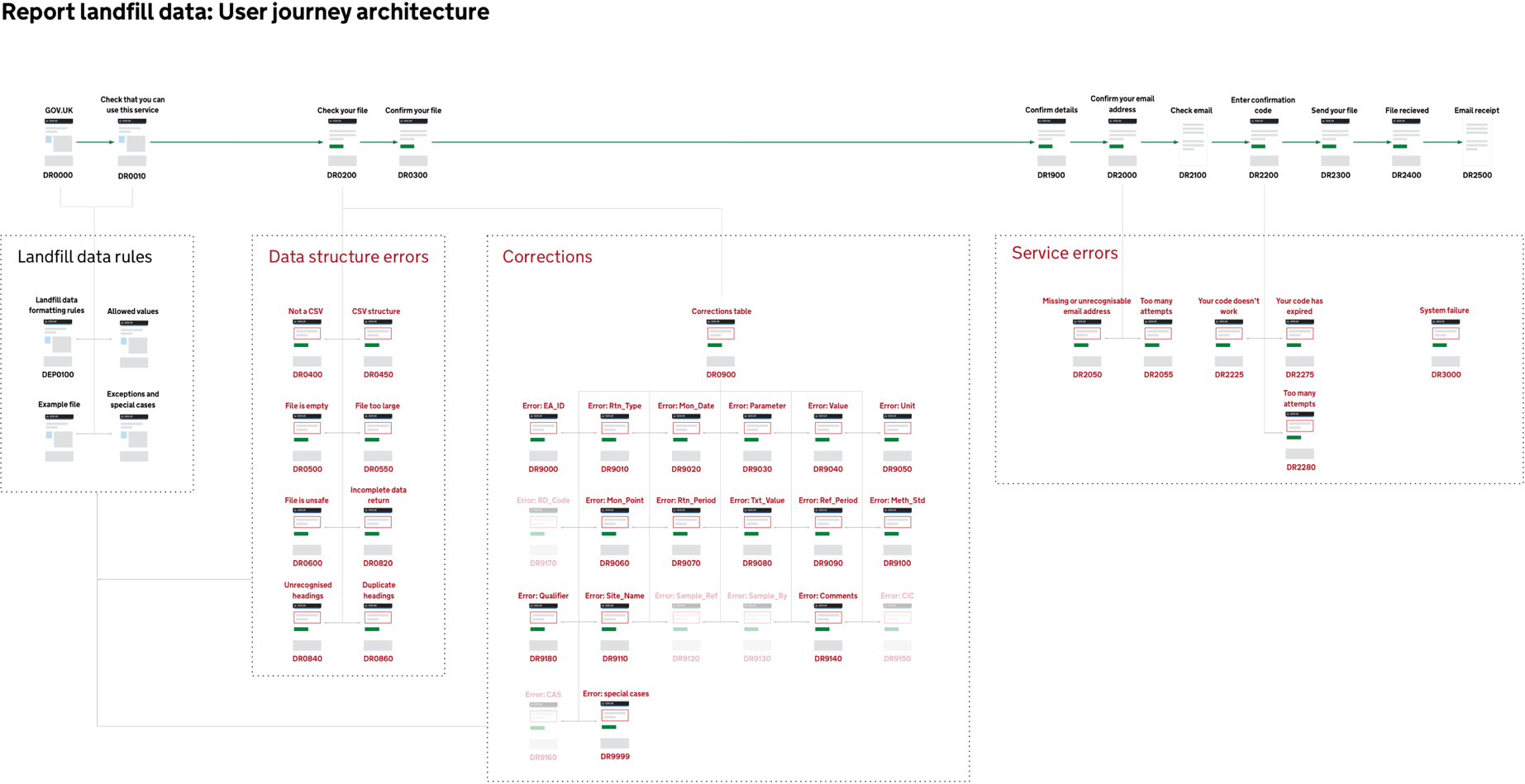Open the Error: Mon_Point thumbnail
The height and width of the screenshot is (784, 1525).
[x=614, y=531]
